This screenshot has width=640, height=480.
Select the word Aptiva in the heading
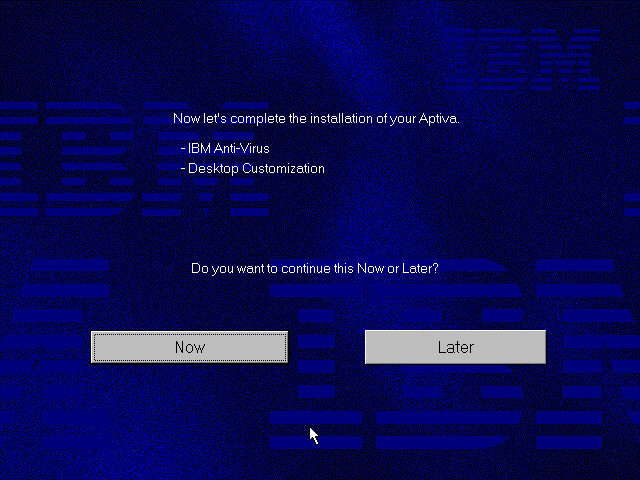pyautogui.click(x=438, y=118)
